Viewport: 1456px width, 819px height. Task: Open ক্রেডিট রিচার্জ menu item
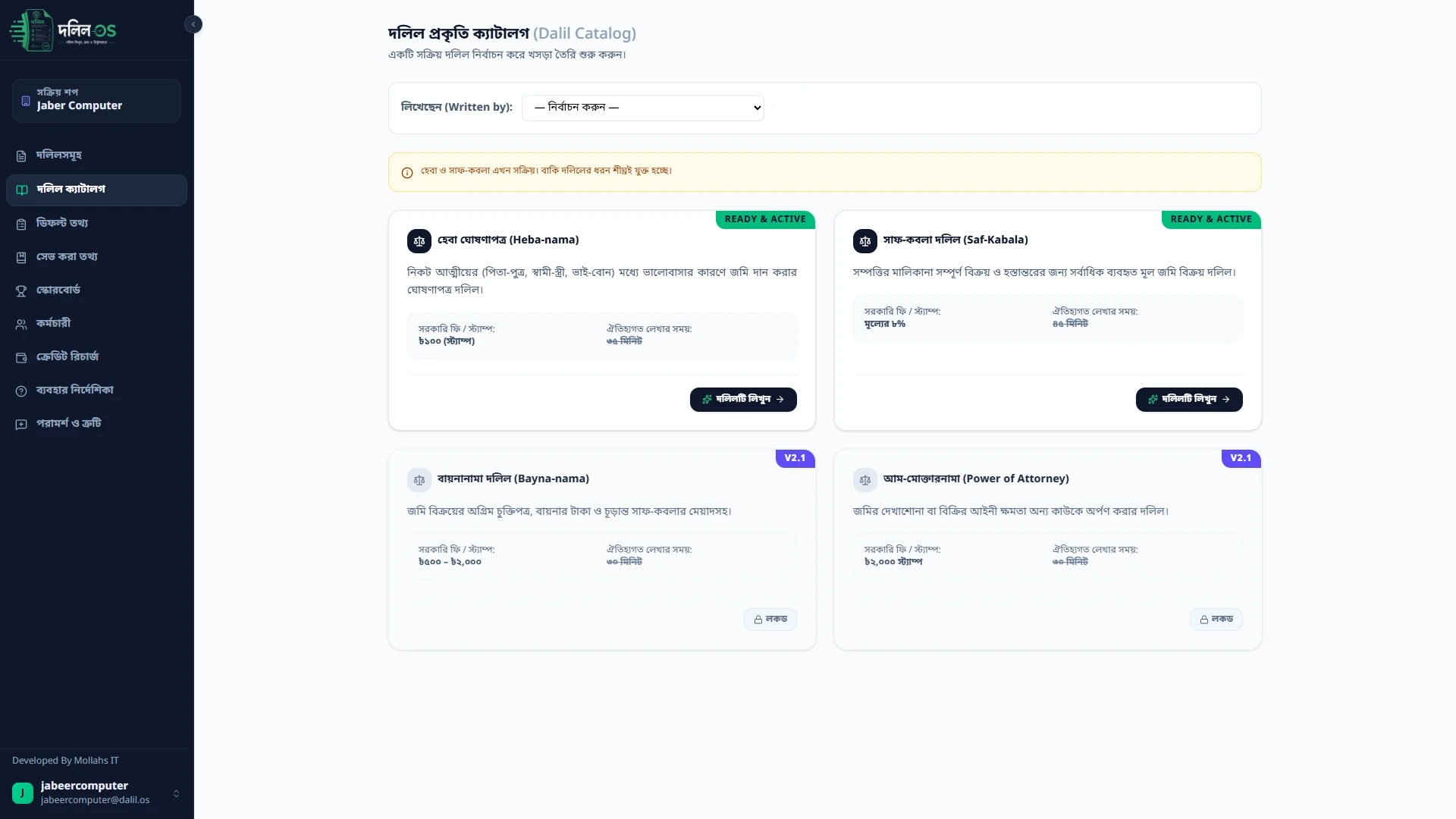point(96,357)
